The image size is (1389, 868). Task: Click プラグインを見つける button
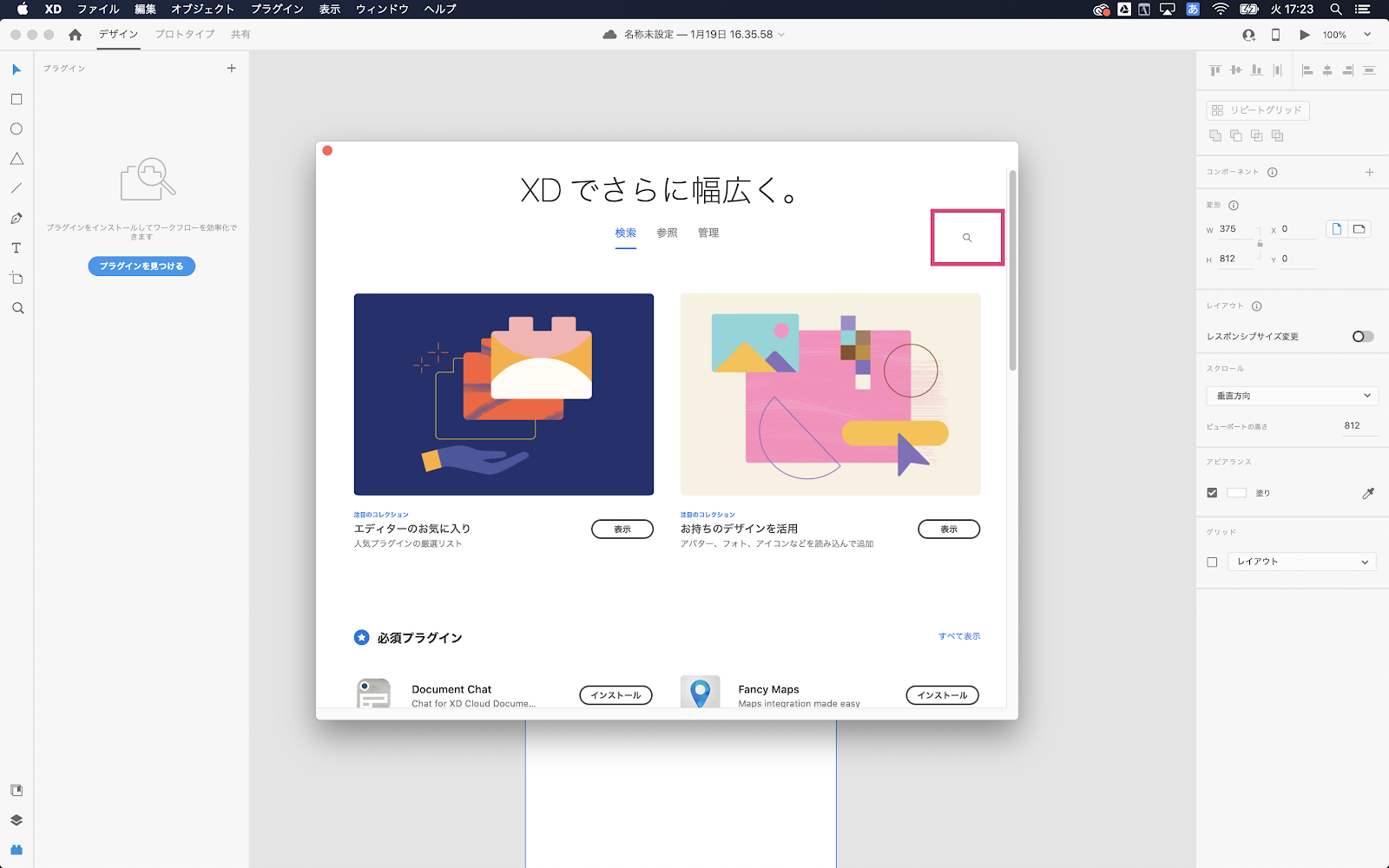tap(142, 266)
